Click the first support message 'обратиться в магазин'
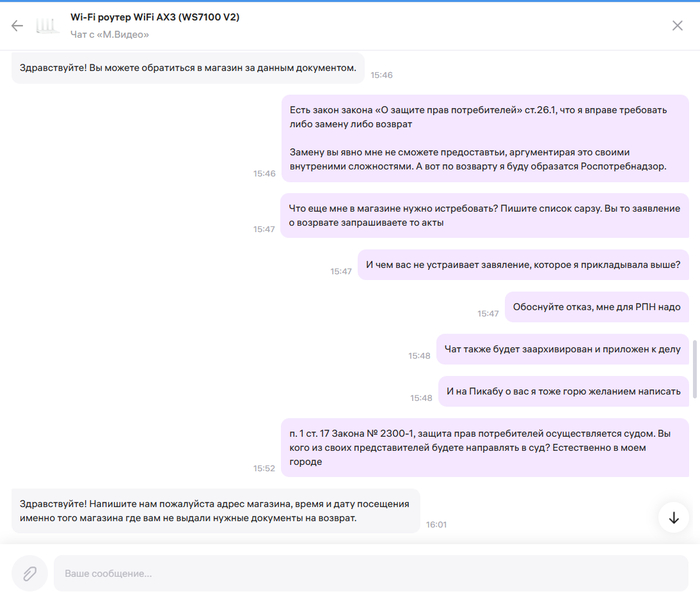Screen dimensions: 700x603 pos(187,68)
